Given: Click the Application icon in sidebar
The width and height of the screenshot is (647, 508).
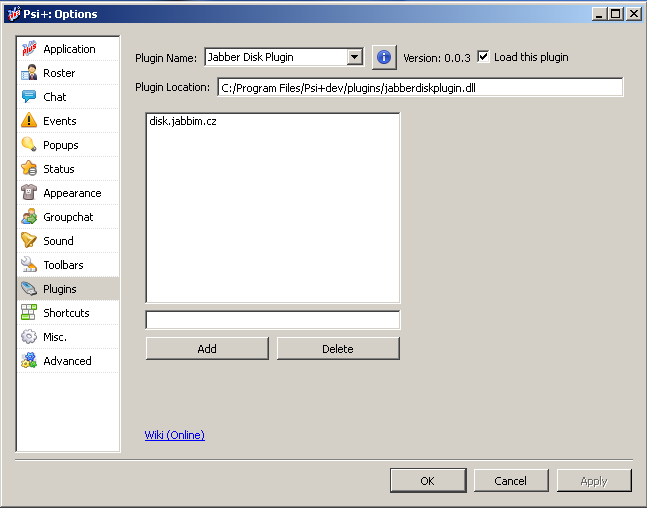Looking at the screenshot, I should click(29, 49).
